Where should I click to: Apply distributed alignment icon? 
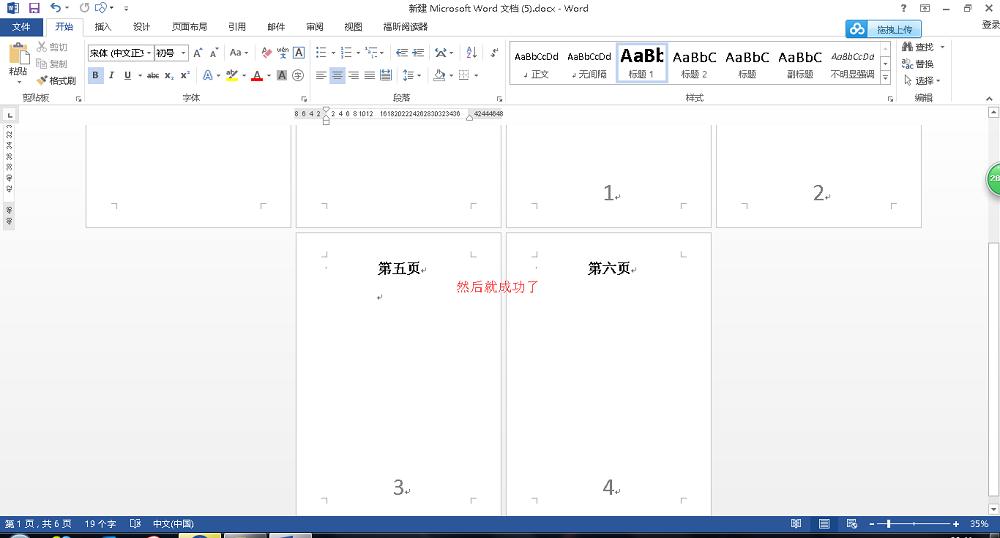[386, 75]
